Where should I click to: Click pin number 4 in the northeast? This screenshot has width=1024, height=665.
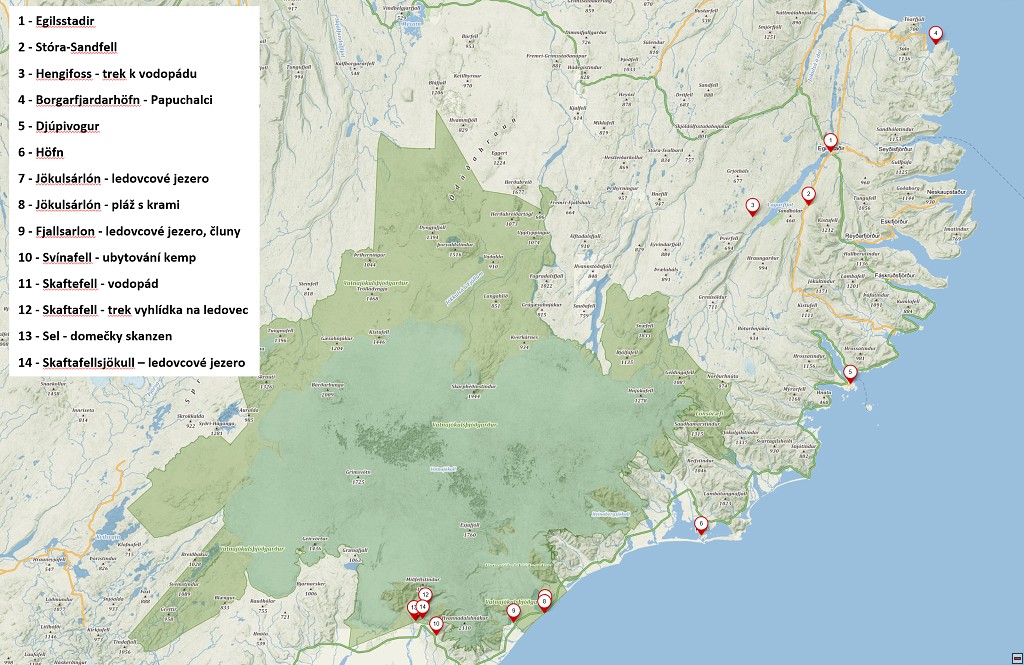[x=935, y=33]
